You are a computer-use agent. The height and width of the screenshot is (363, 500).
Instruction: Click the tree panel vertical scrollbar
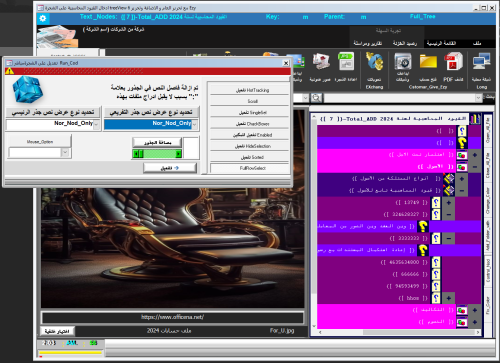(x=314, y=222)
